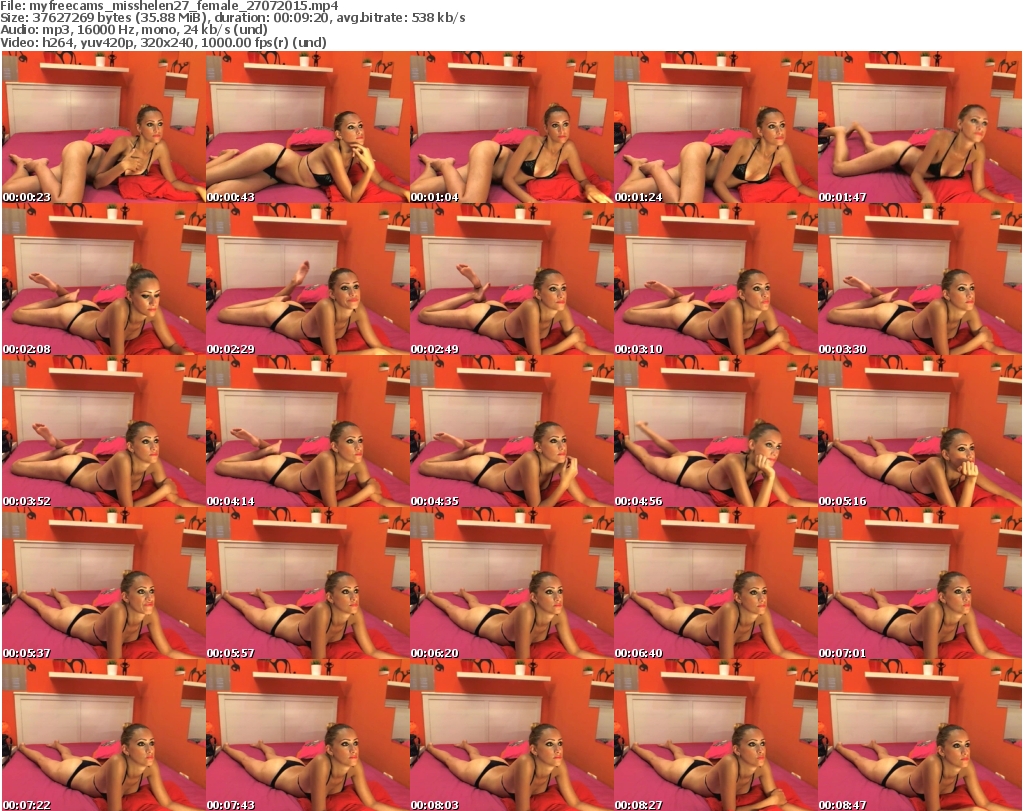Open the thumbnail stamped 00:00:23
The image size is (1024, 811).
pos(103,127)
